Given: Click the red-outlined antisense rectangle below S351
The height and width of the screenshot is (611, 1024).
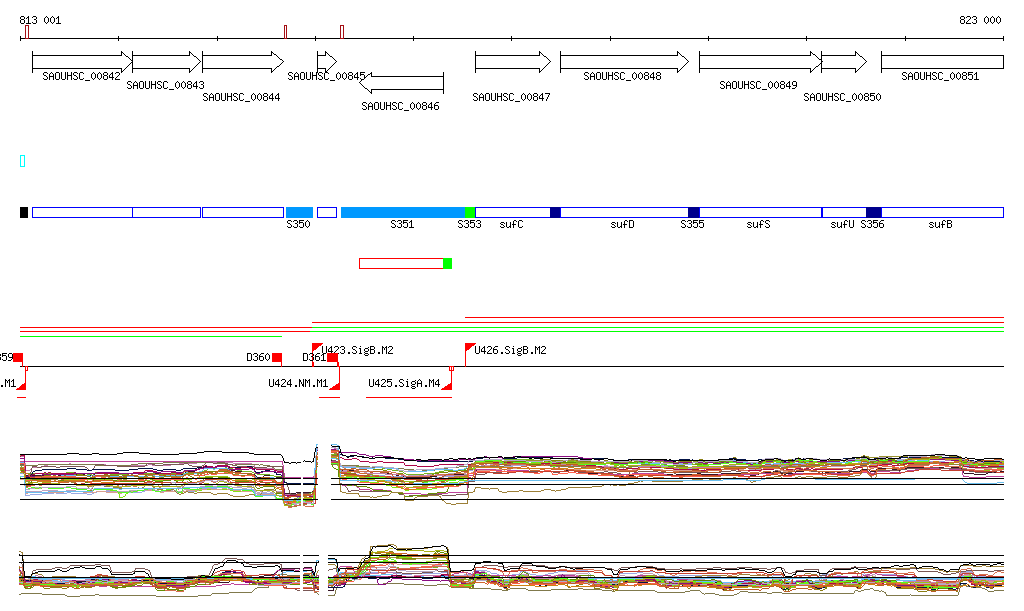Looking at the screenshot, I should pyautogui.click(x=401, y=264).
